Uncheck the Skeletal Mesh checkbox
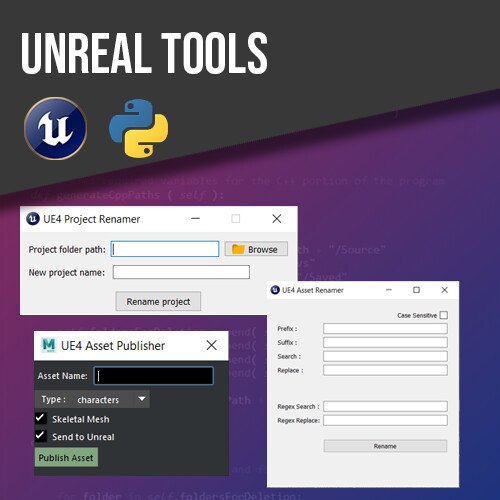Screen dimensions: 500x500 pyautogui.click(x=40, y=418)
